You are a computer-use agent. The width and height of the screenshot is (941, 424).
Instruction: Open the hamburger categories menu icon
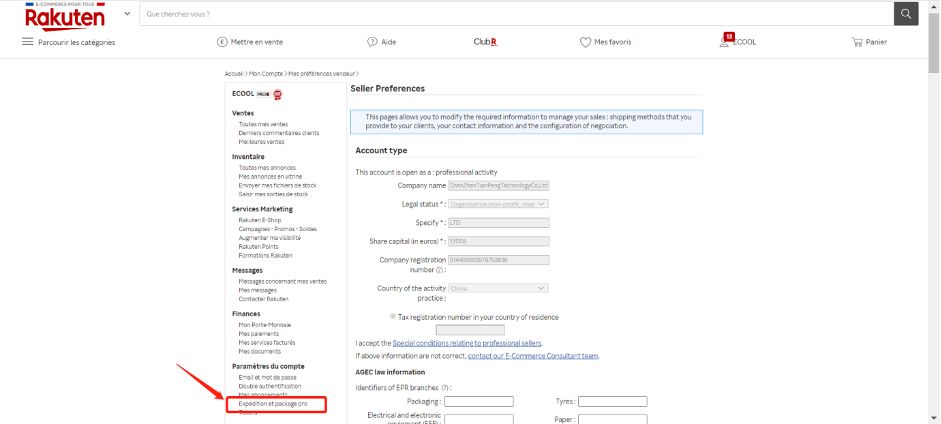28,42
